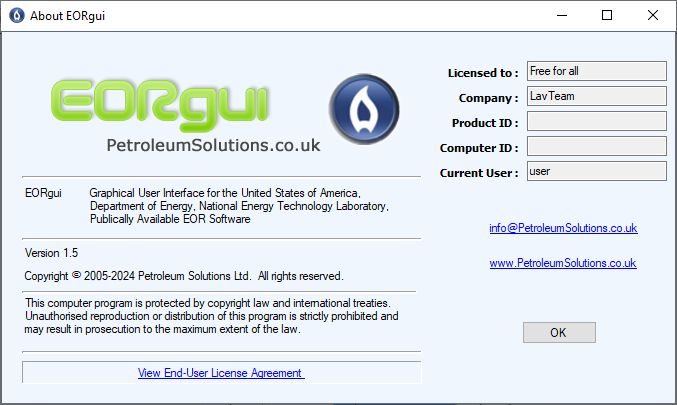Image resolution: width=677 pixels, height=405 pixels.
Task: Click the EORgui description paragraph
Action: pyautogui.click(x=239, y=206)
